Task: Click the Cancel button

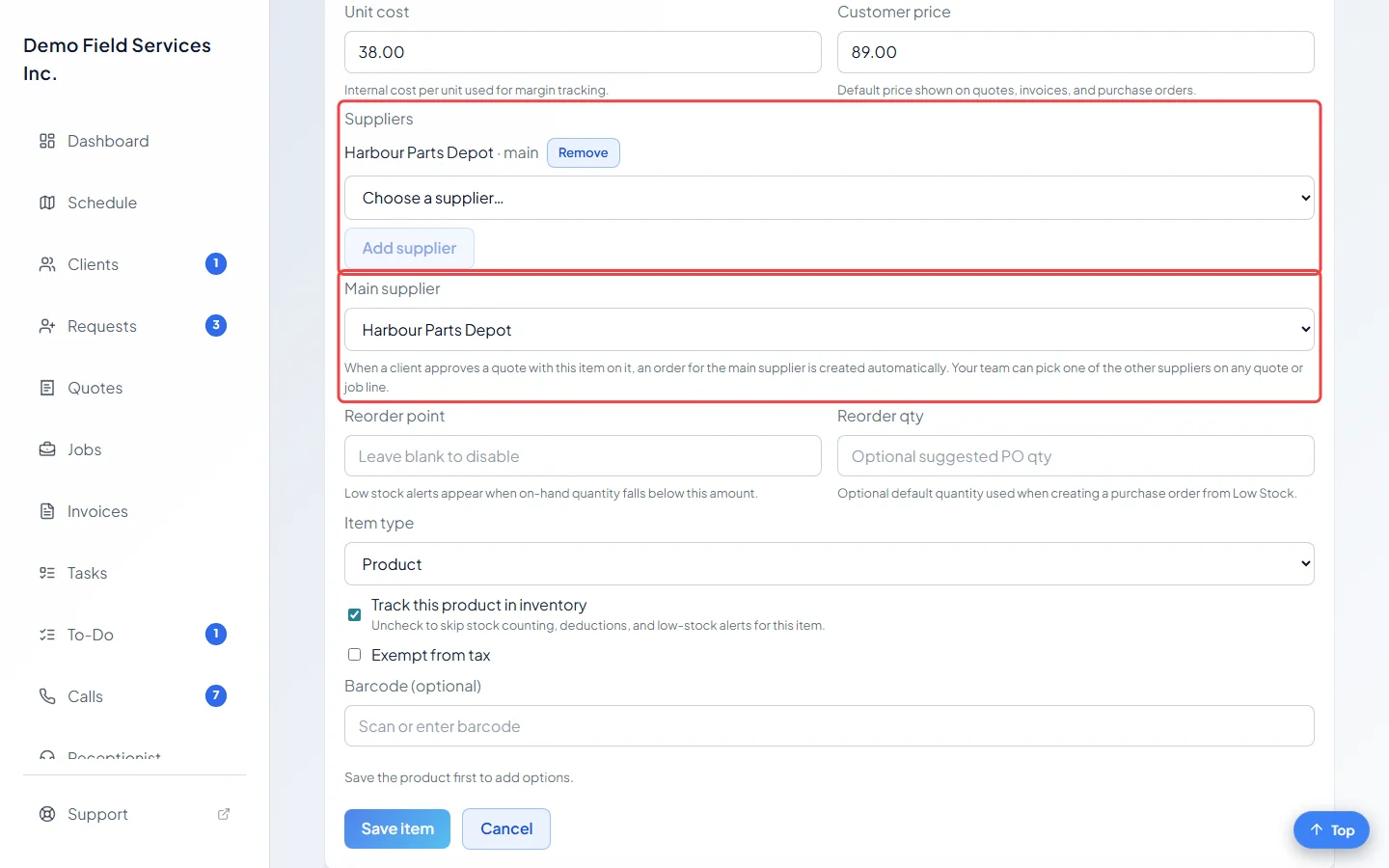Action: point(506,829)
